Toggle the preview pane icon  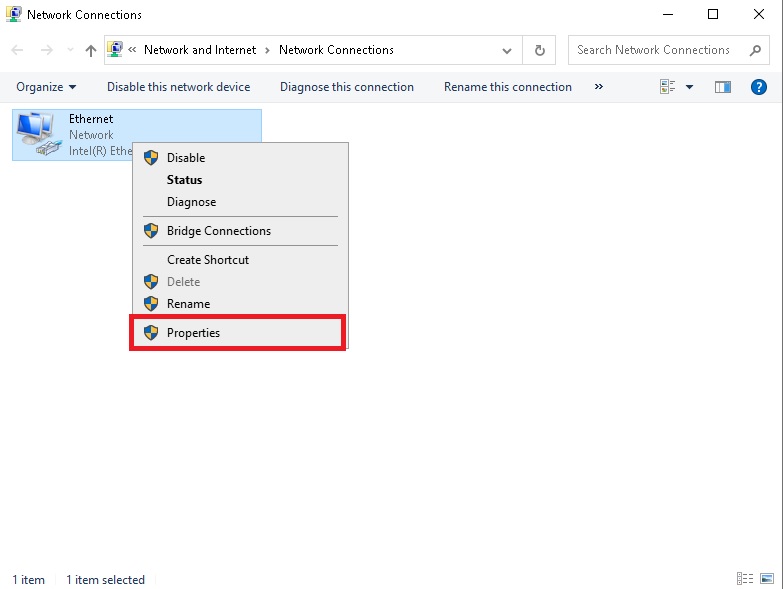click(x=723, y=87)
